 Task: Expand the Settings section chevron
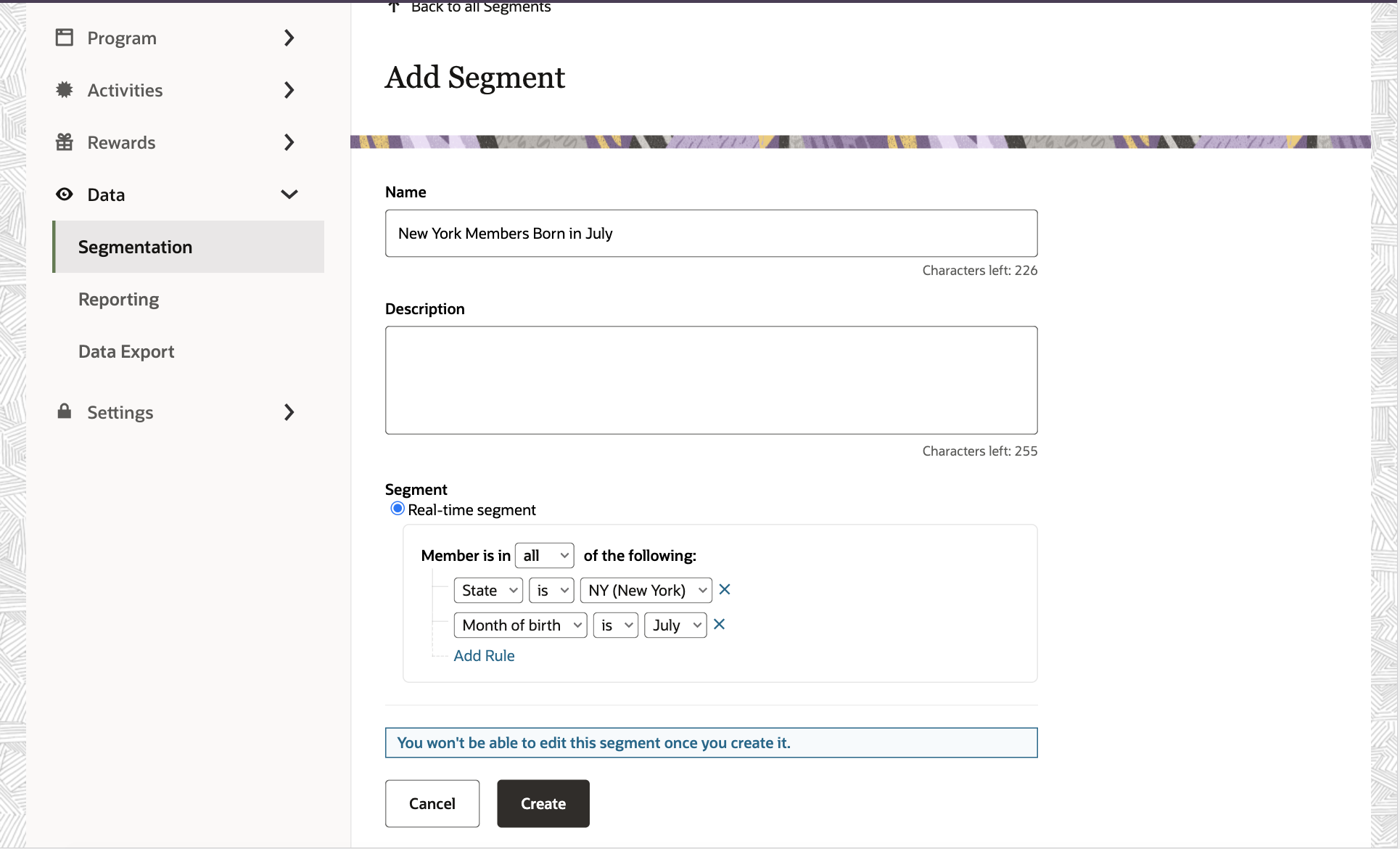(x=289, y=411)
